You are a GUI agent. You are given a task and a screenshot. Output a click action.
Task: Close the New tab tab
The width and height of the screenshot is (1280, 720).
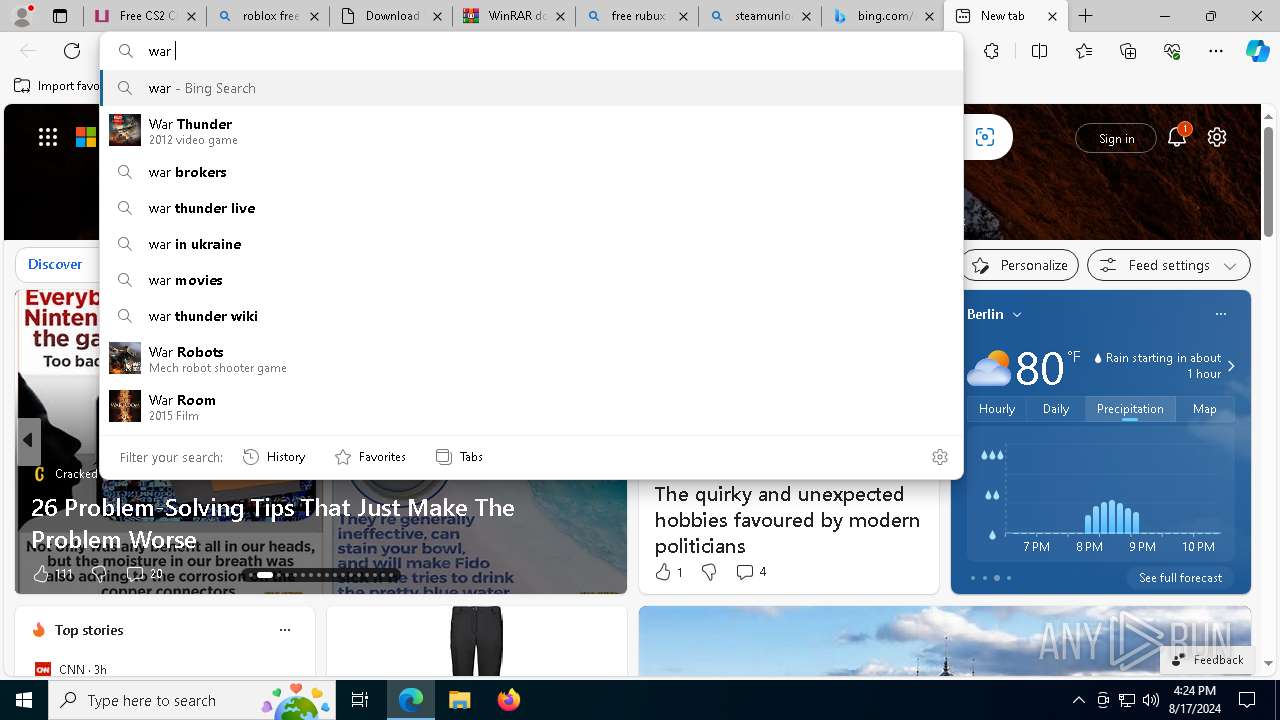click(1052, 16)
